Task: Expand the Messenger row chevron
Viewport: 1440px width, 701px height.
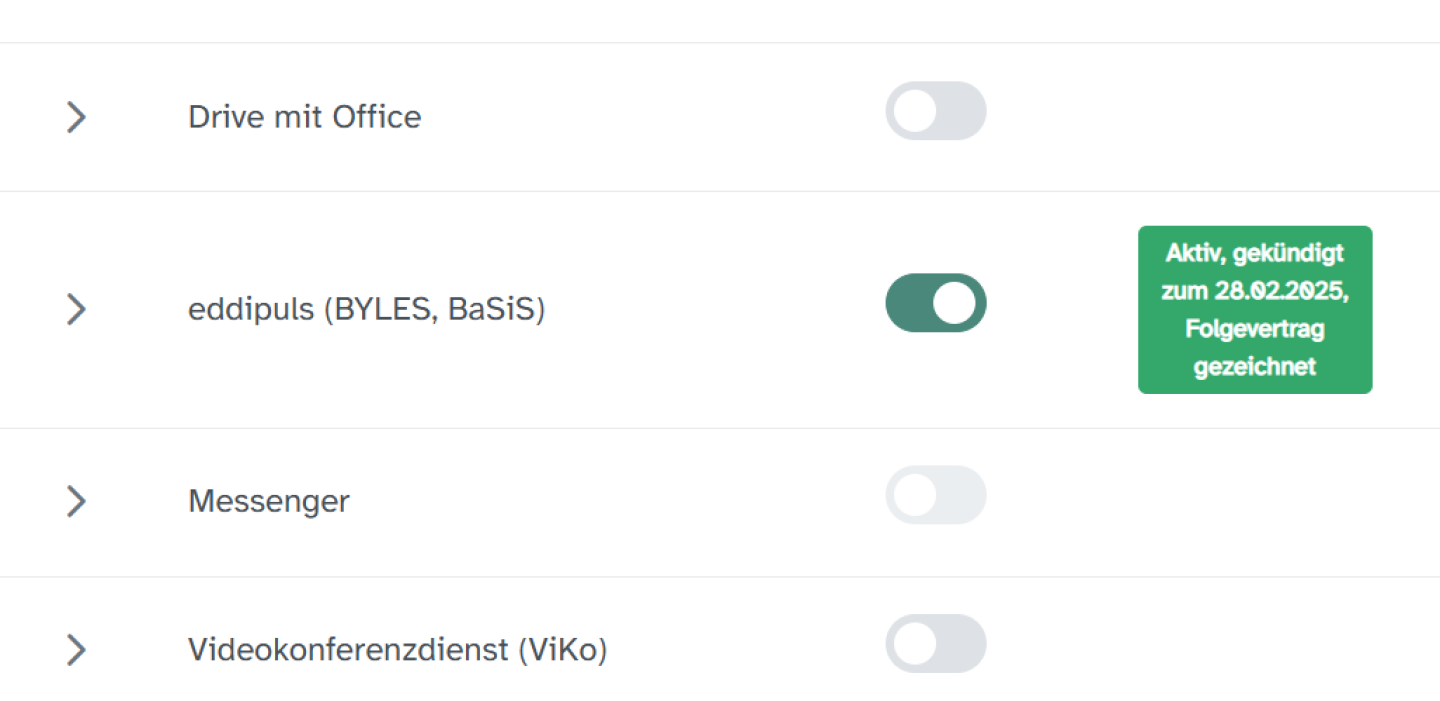Action: point(76,500)
